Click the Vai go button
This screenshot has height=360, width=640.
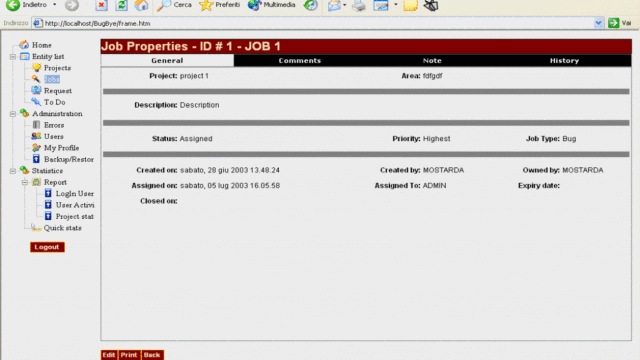point(620,23)
